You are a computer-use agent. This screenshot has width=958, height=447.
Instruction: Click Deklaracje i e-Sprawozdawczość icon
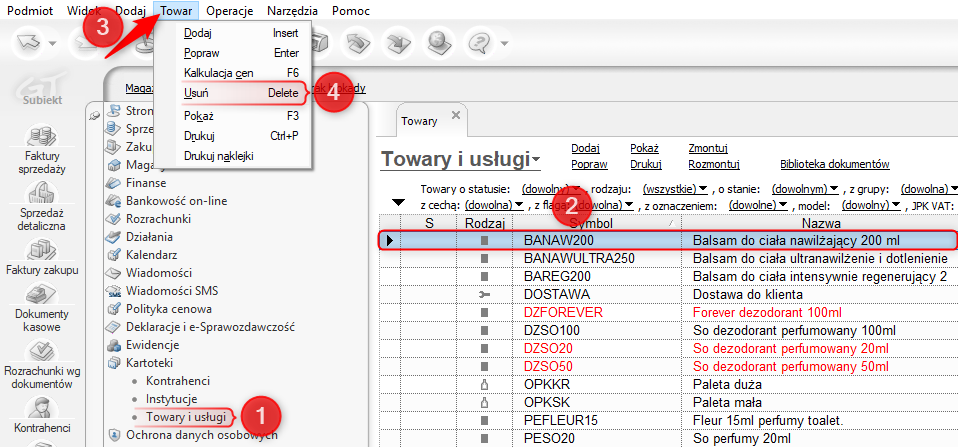pyautogui.click(x=114, y=327)
